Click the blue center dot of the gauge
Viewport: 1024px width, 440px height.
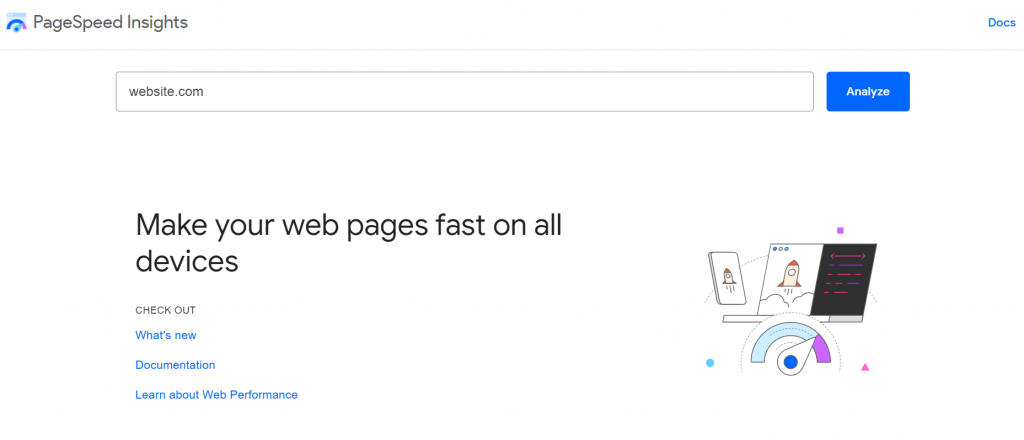(x=790, y=361)
